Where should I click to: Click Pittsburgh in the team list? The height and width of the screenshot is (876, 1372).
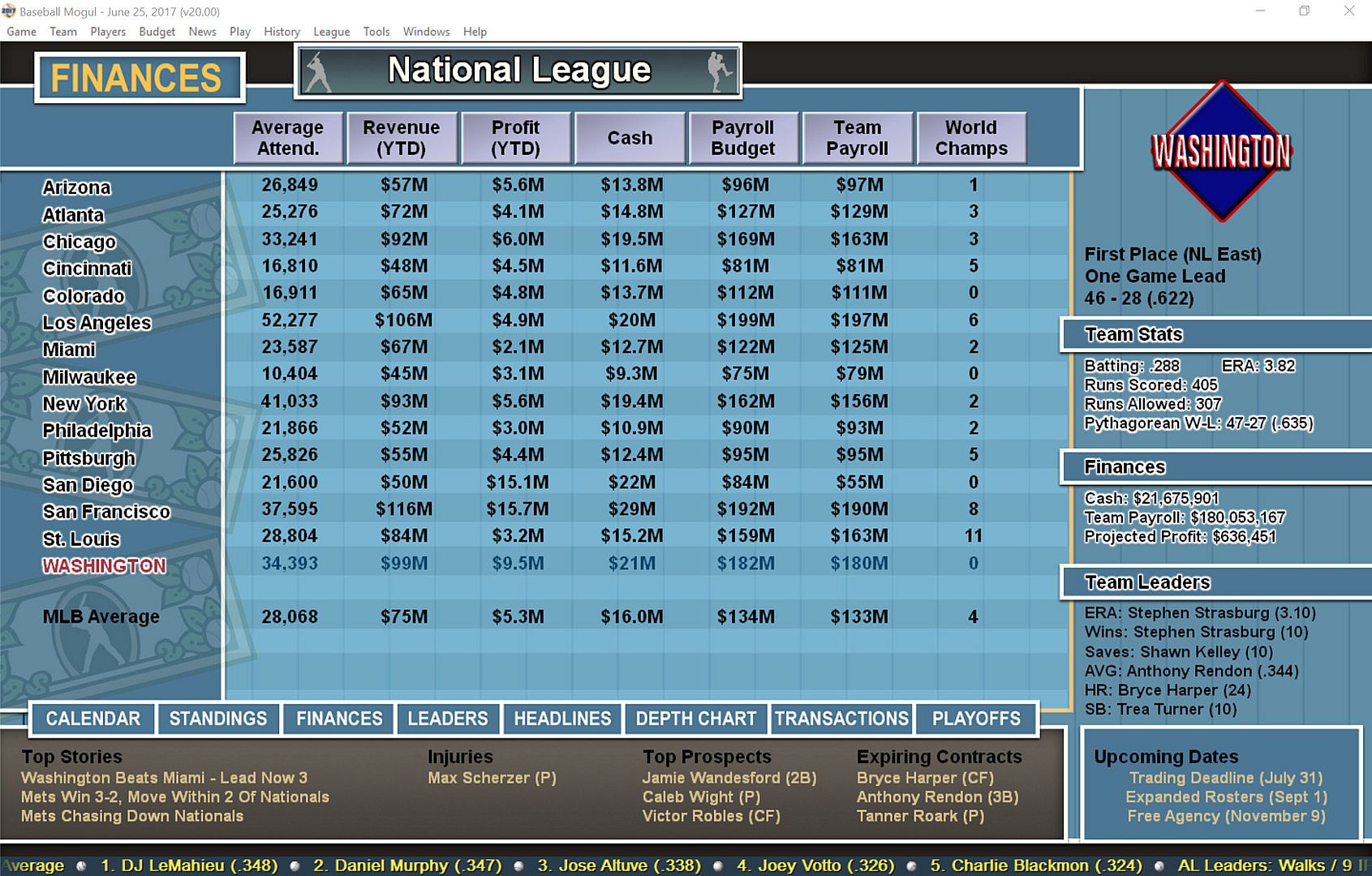(x=88, y=458)
